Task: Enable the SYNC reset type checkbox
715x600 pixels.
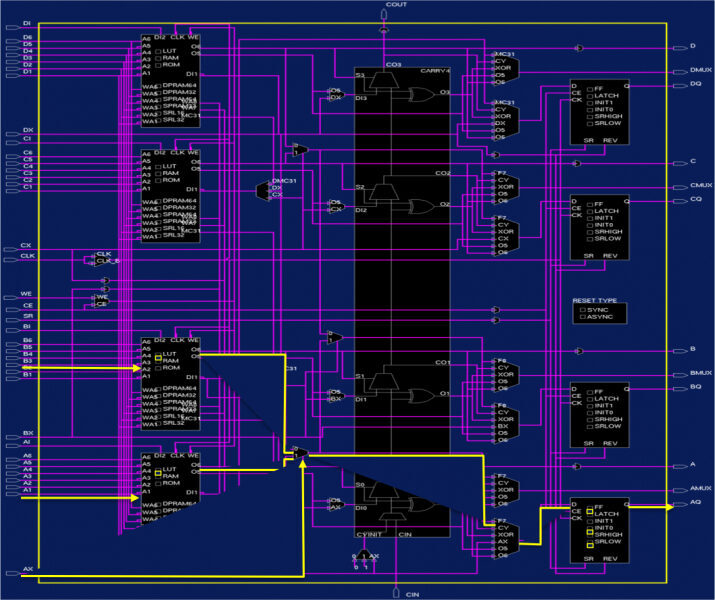Action: pyautogui.click(x=580, y=310)
